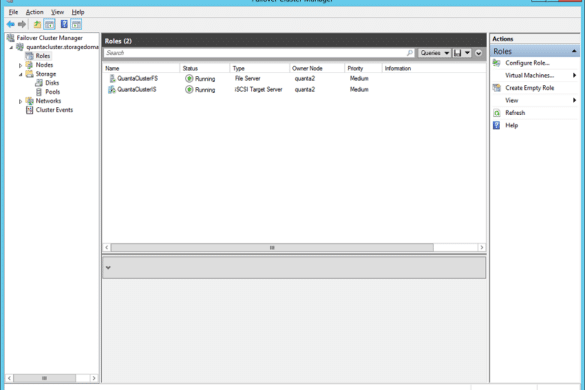Click the tree pane horizontal scrollbar thumb
585x390 pixels.
[45, 378]
